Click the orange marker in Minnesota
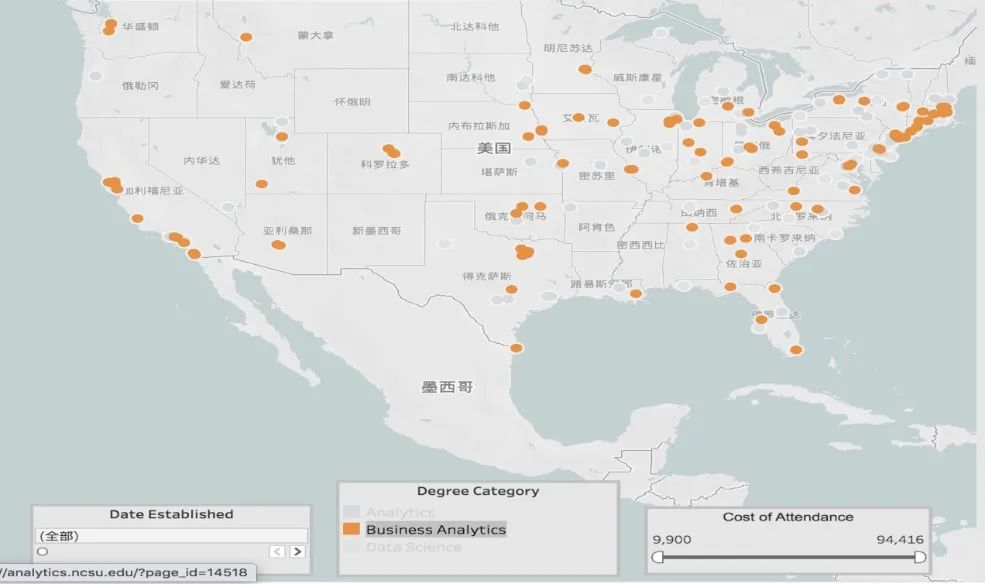Viewport: 985px width, 584px height. [x=584, y=70]
